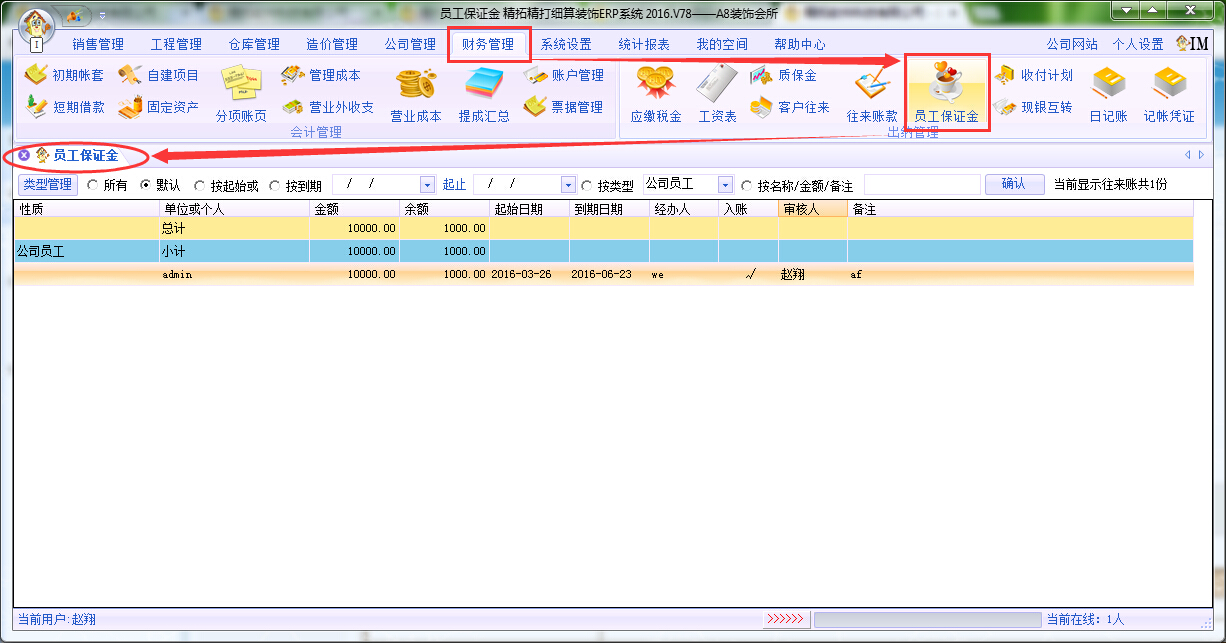This screenshot has height=643, width=1226.
Task: Choose the 按起始或 radio option
Action: [x=200, y=185]
